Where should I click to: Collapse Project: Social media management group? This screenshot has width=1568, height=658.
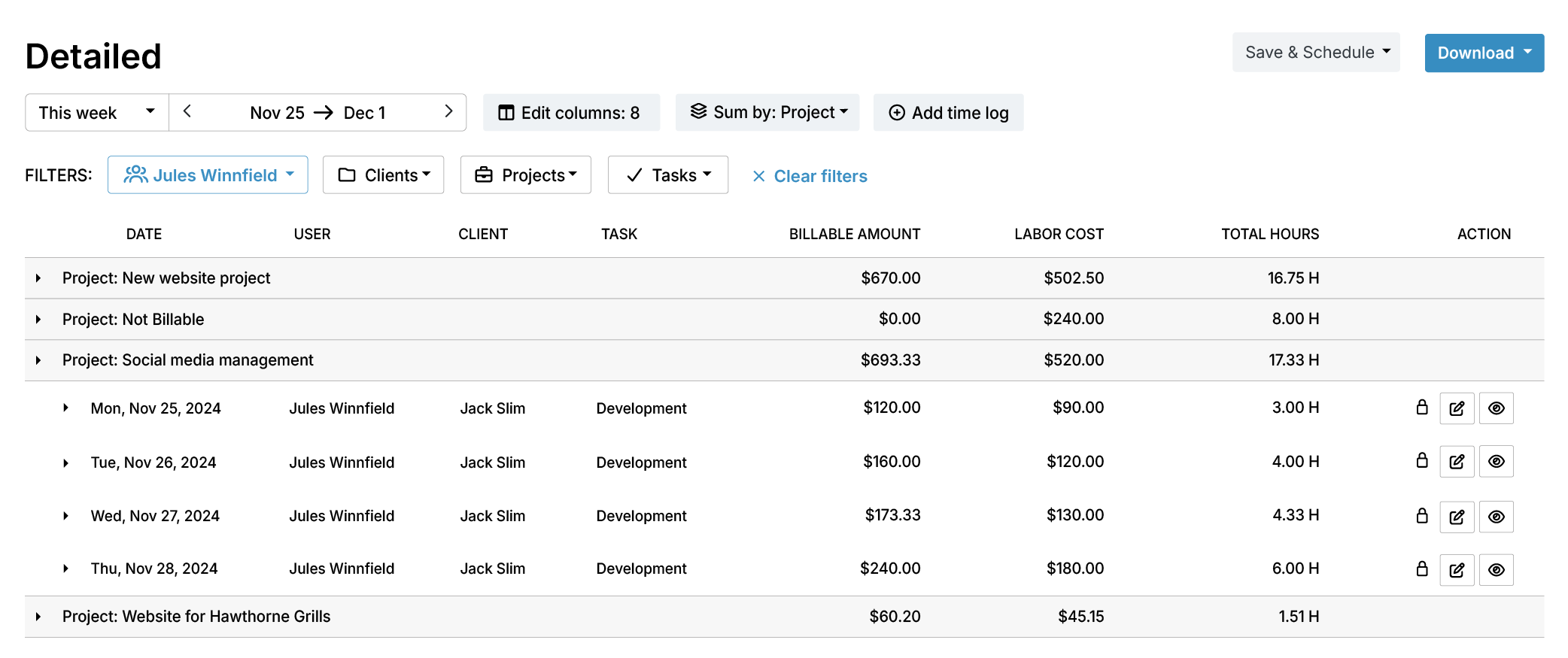38,360
